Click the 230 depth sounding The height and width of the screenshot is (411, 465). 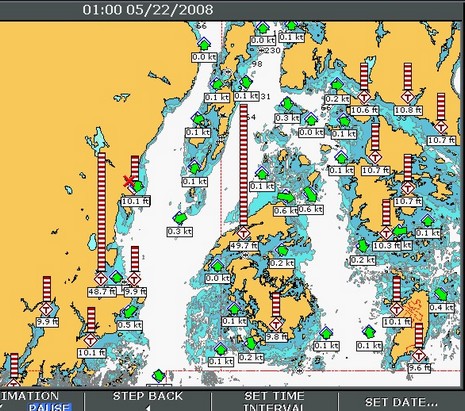[273, 50]
